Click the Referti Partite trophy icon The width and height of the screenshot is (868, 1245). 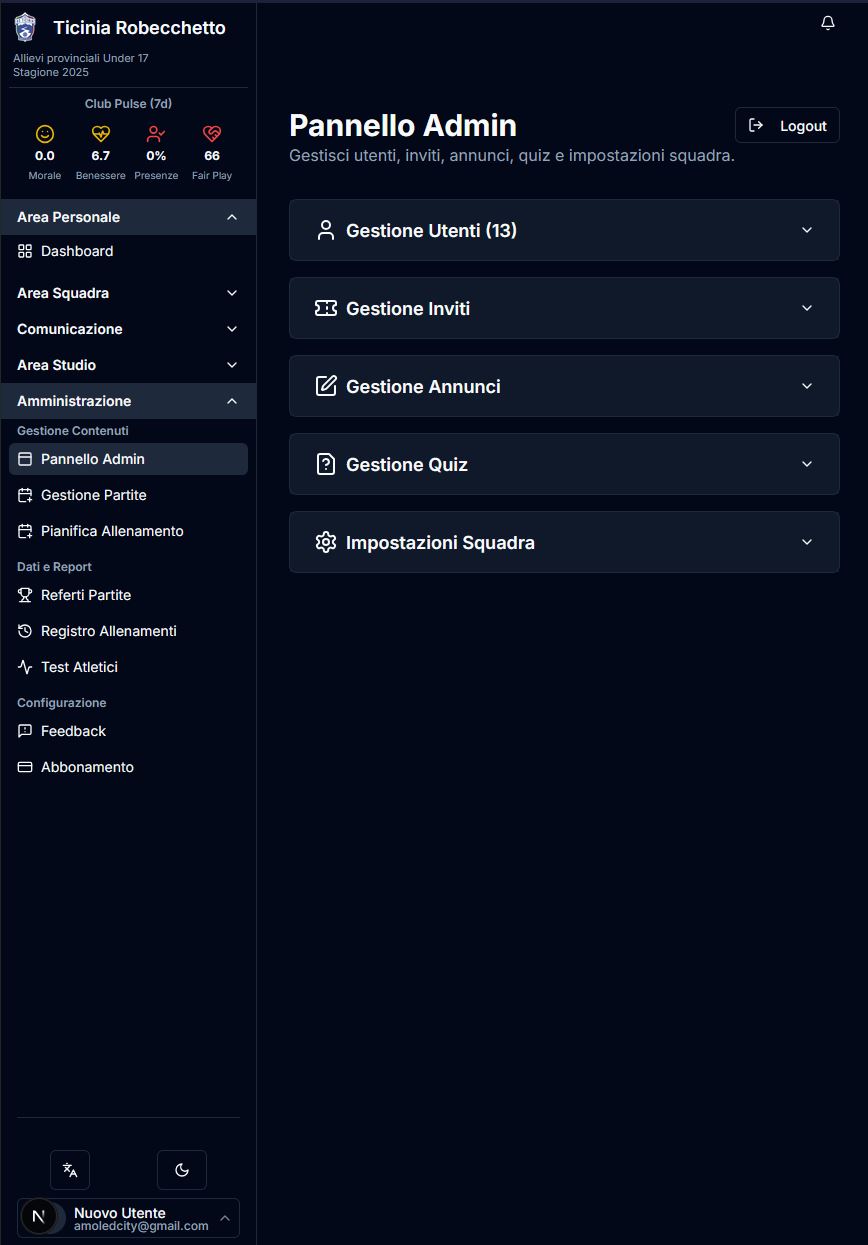click(24, 595)
